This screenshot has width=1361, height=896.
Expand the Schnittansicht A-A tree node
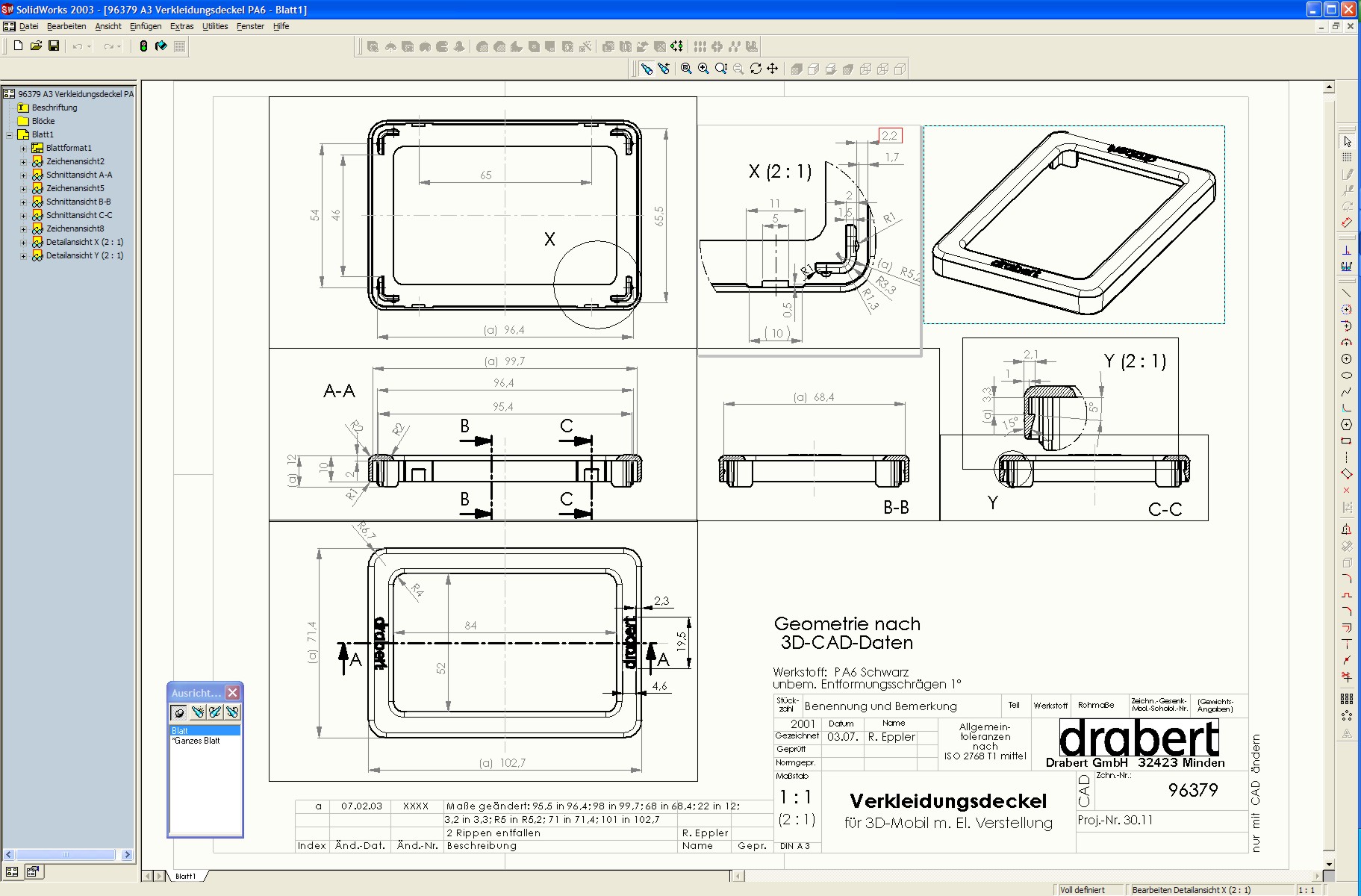23,175
